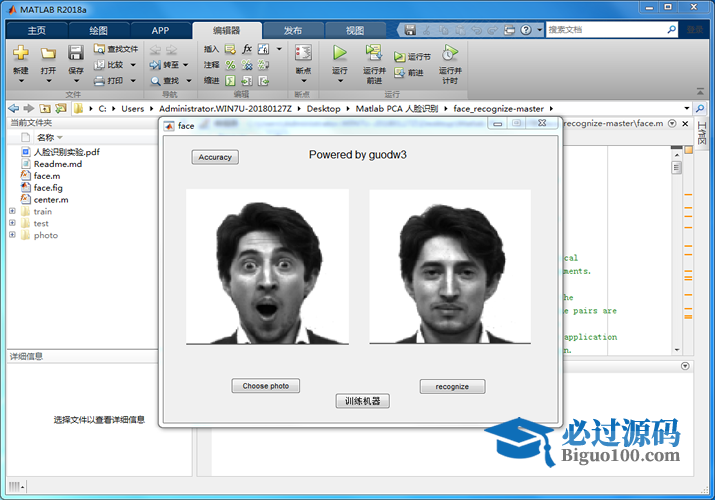
Task: Expand the photo folder tree node
Action: (12, 236)
